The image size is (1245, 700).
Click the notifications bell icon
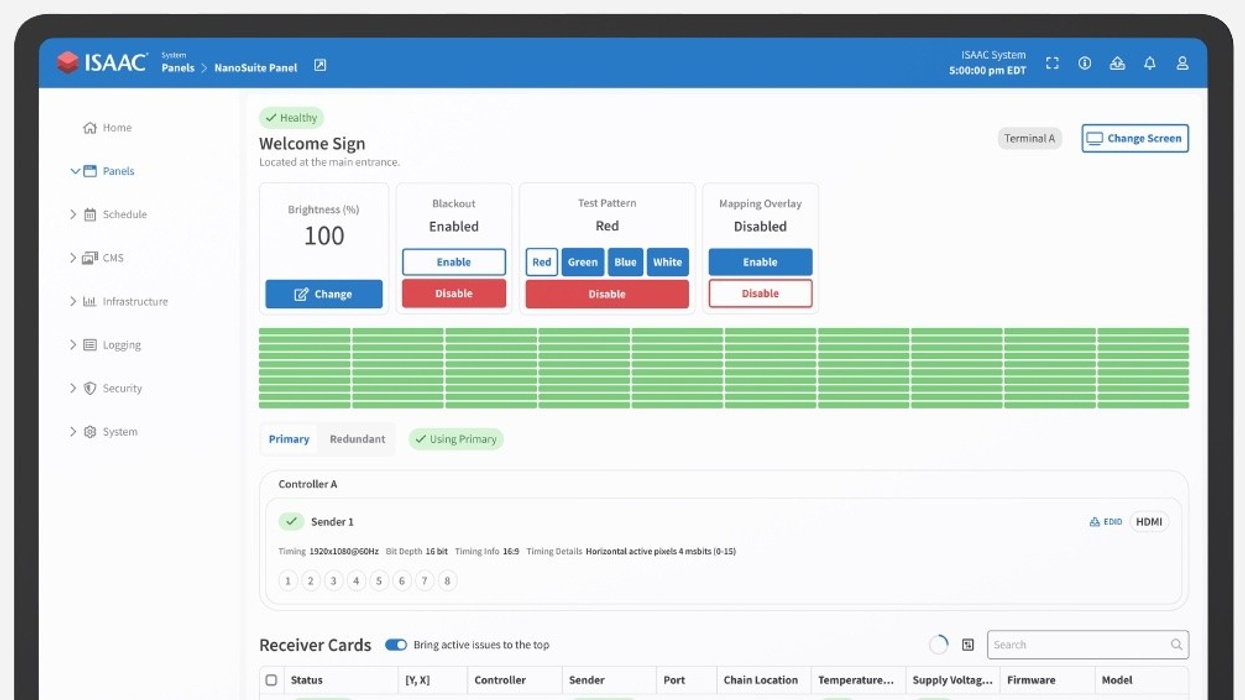pos(1150,63)
